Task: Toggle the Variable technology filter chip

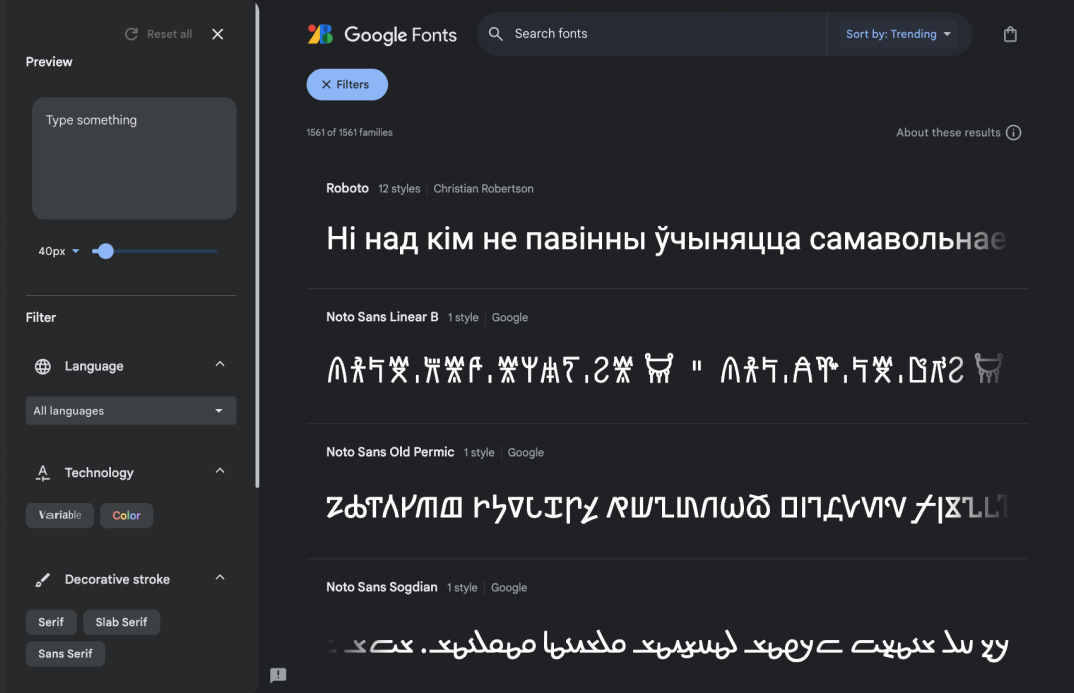Action: [60, 515]
